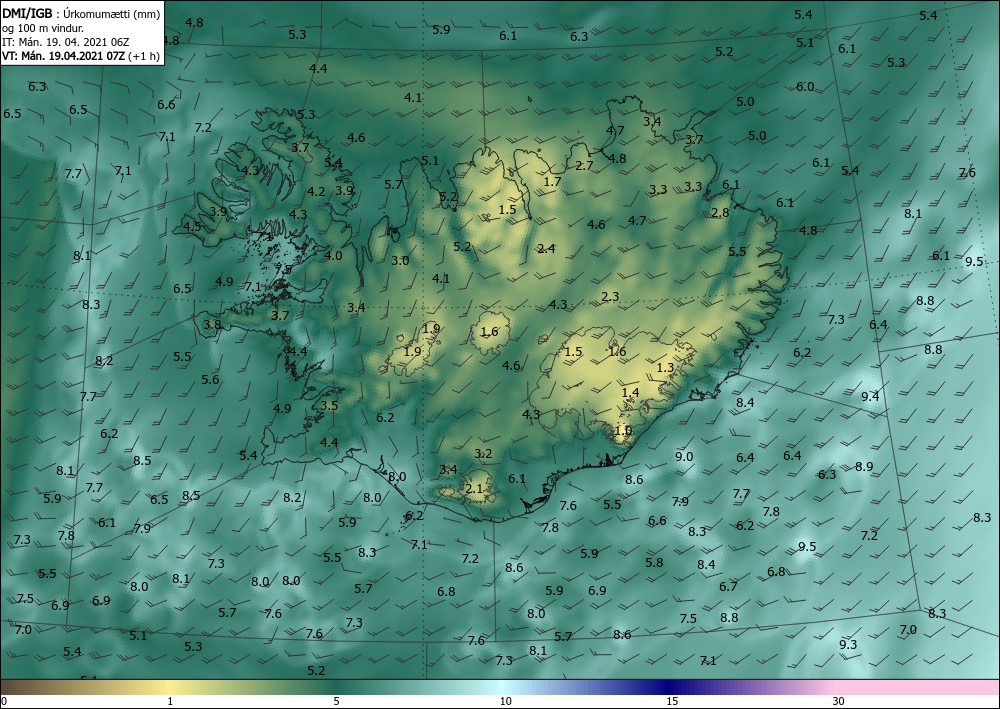Click the 2.4 value on the map
Image resolution: width=1000 pixels, height=709 pixels.
[547, 249]
